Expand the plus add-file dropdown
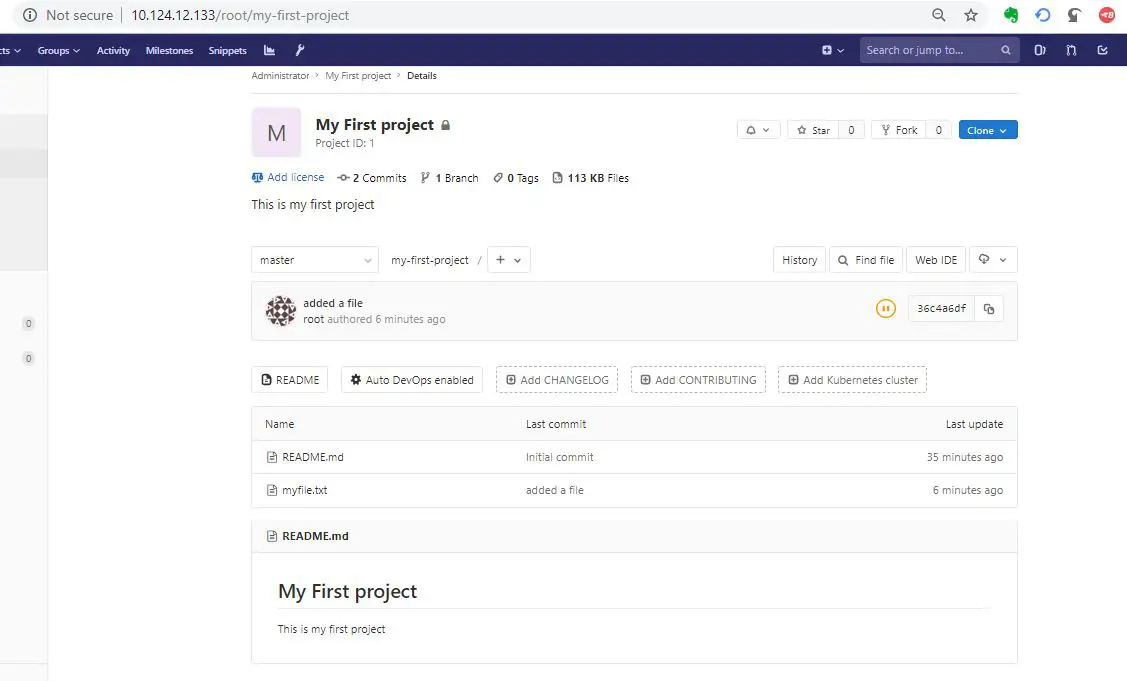 pos(509,260)
